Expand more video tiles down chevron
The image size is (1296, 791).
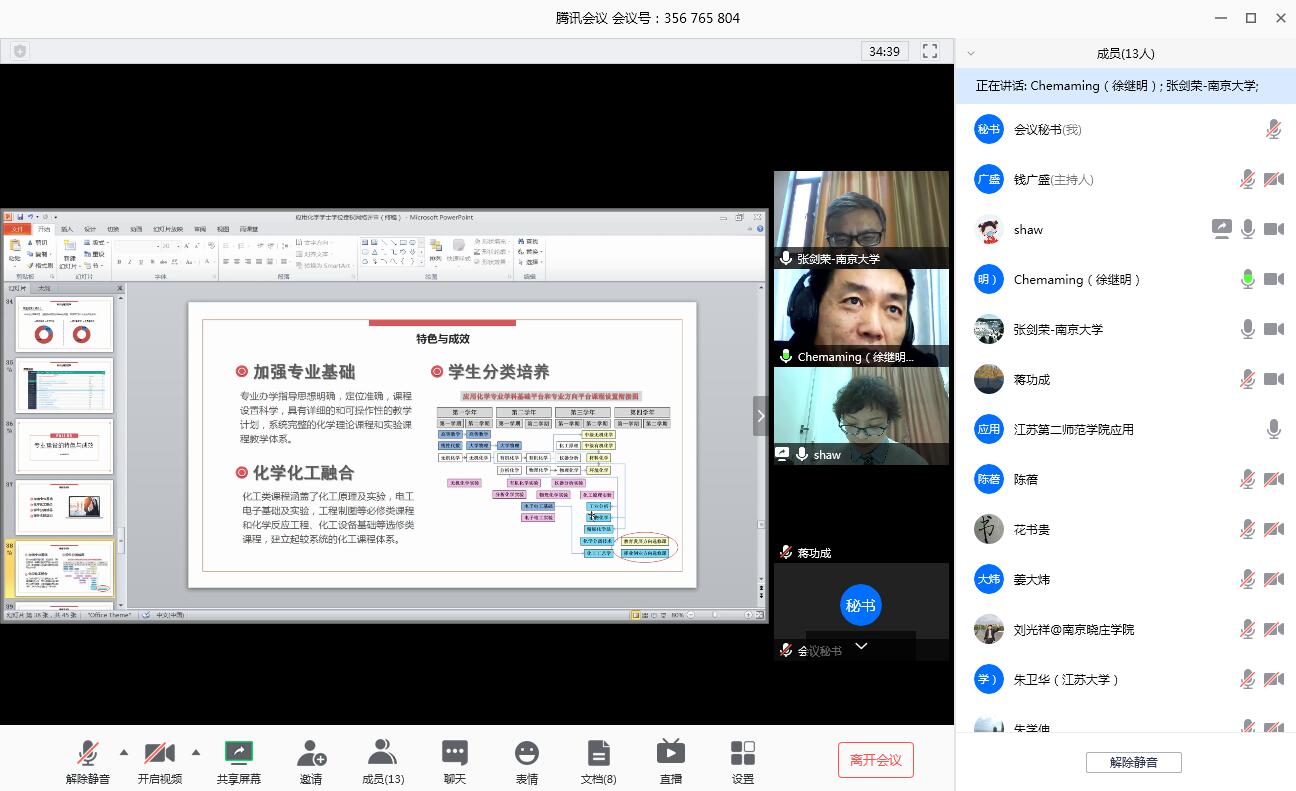coord(860,646)
